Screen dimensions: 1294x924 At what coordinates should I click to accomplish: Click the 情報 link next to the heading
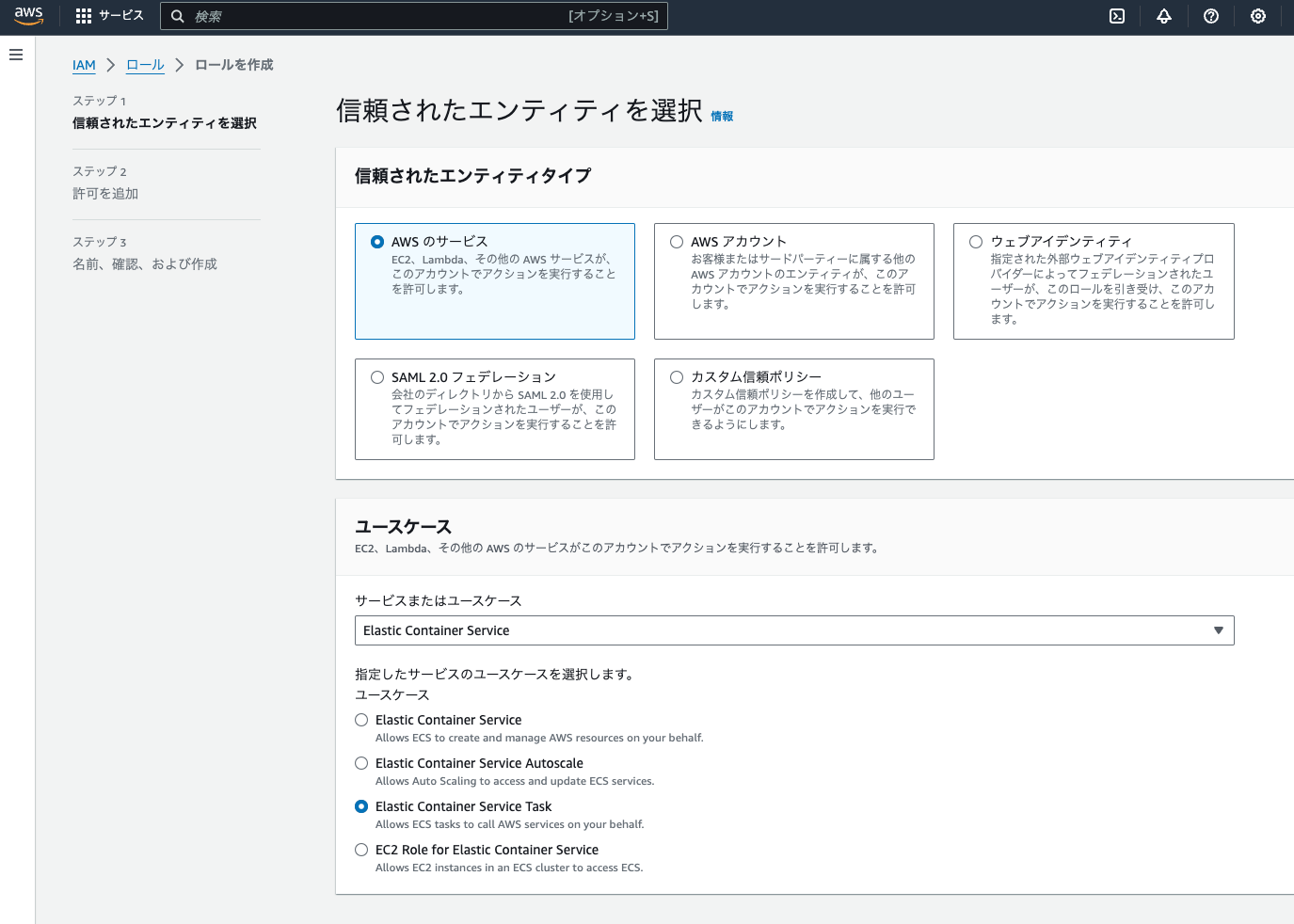[723, 116]
